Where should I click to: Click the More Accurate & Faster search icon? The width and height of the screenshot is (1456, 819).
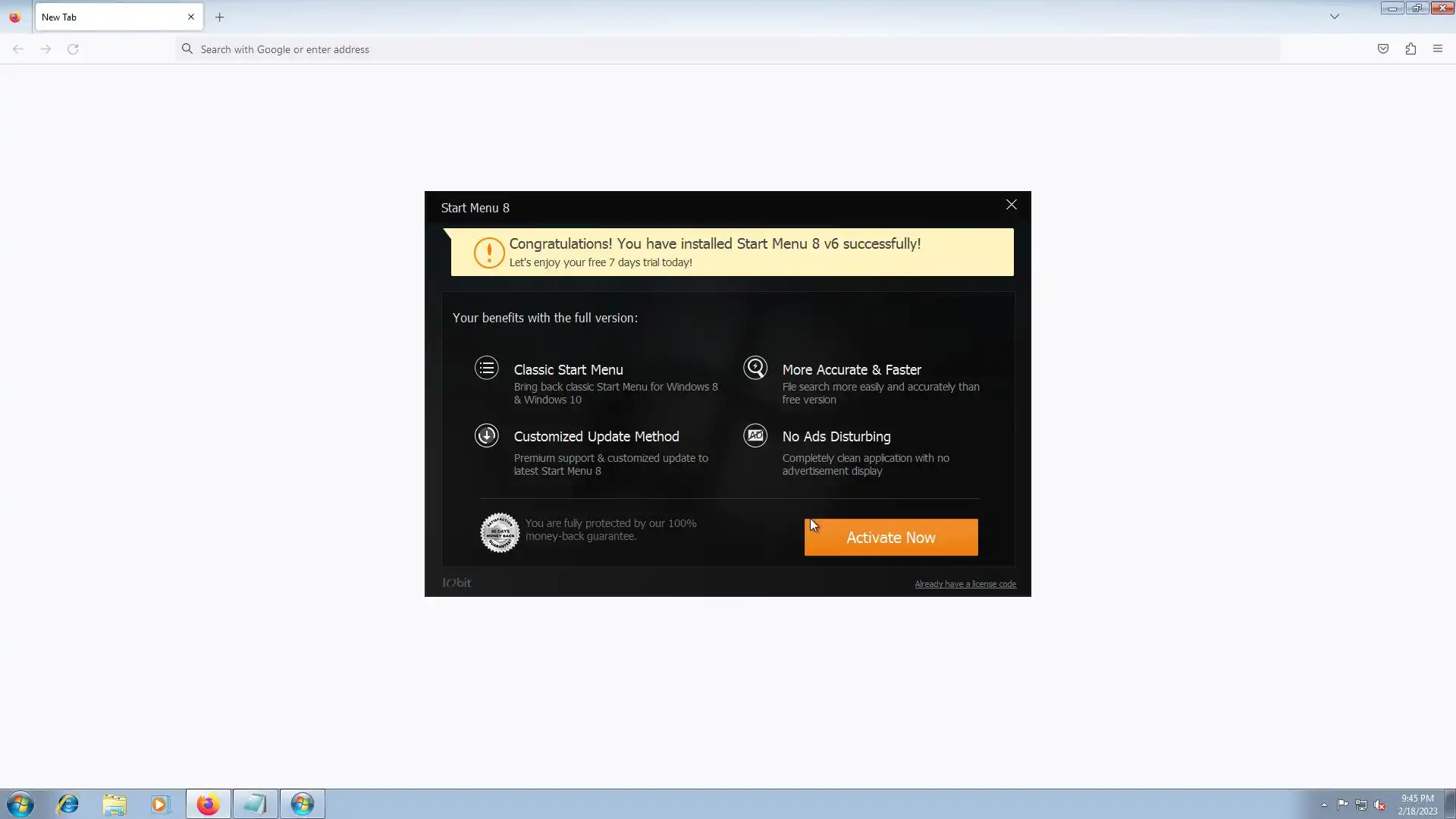[755, 369]
